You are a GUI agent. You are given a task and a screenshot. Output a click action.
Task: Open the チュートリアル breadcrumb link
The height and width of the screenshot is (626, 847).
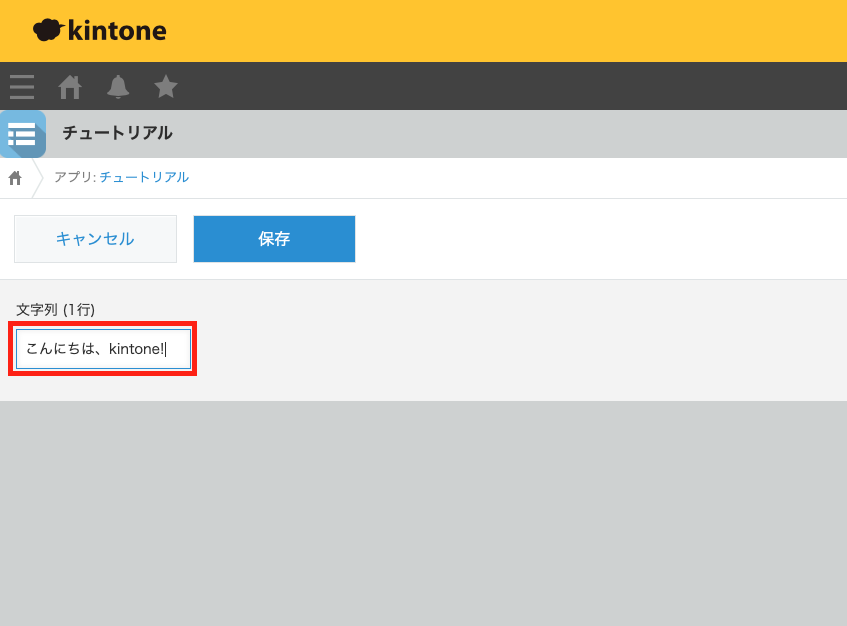click(x=144, y=177)
